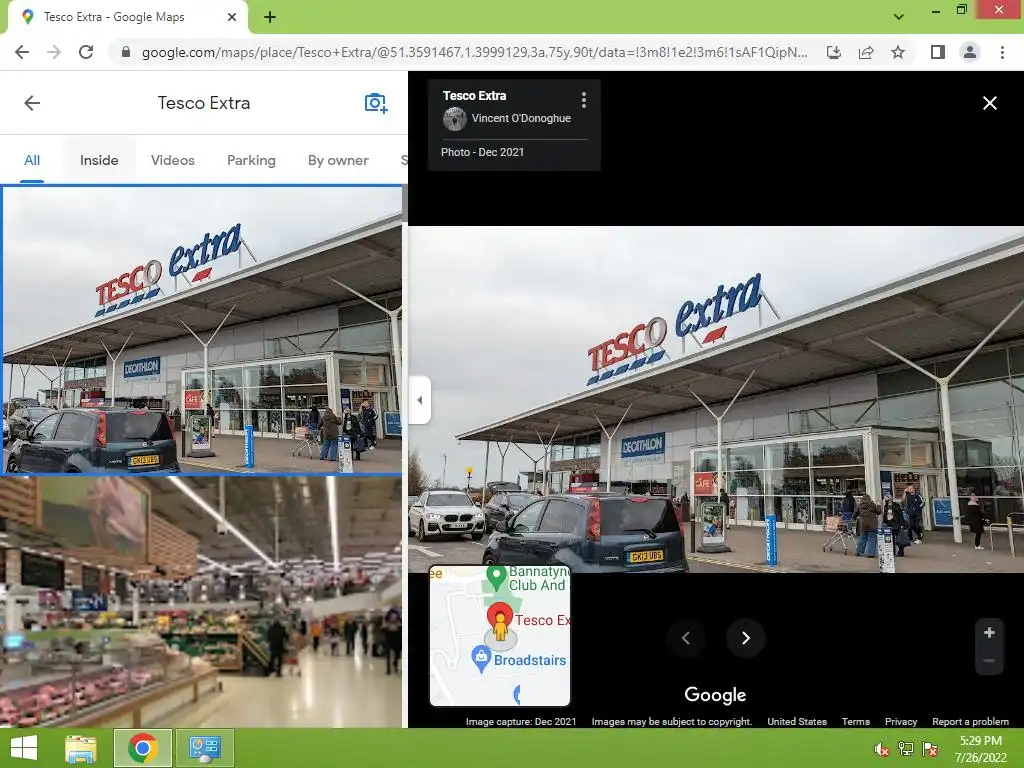This screenshot has width=1024, height=768.
Task: Open the tab search dropdown chevron
Action: [899, 17]
